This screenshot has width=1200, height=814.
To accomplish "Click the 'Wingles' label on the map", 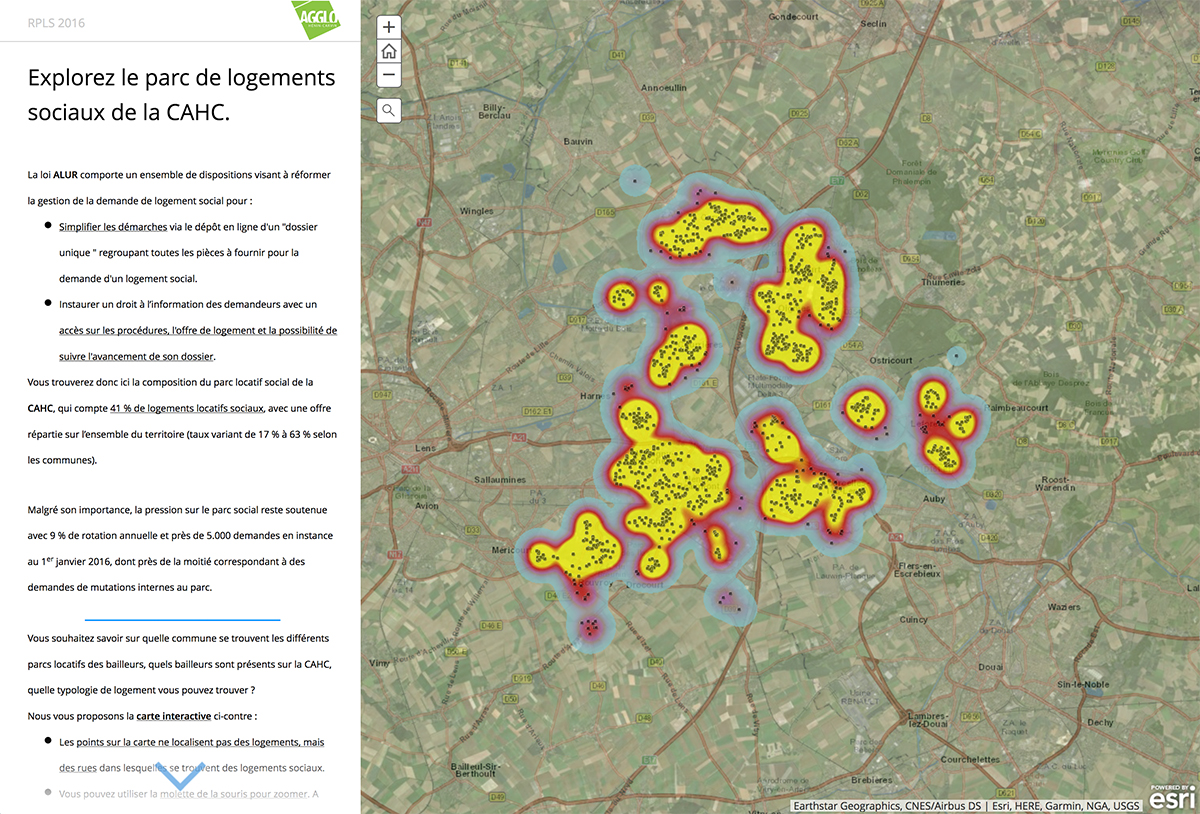I will [476, 211].
